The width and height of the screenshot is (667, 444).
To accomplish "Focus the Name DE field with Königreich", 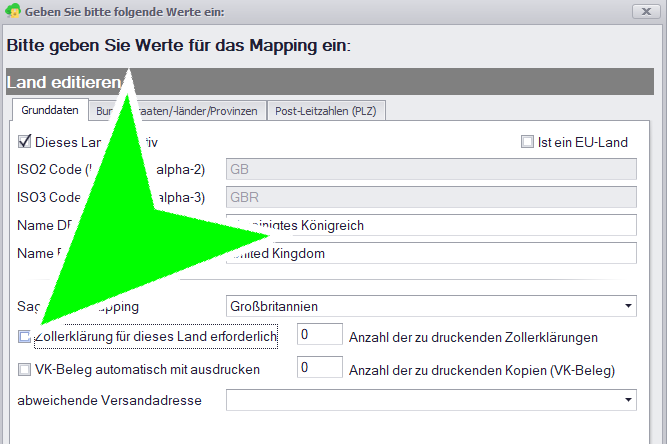I will (431, 225).
